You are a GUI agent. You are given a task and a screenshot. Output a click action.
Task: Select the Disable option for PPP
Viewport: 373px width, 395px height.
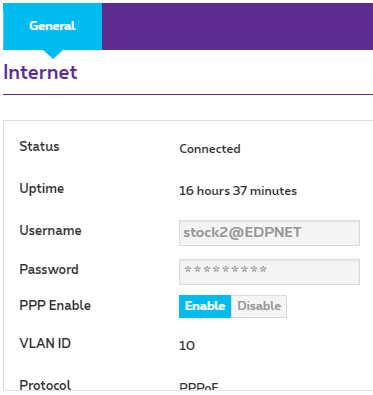[259, 306]
